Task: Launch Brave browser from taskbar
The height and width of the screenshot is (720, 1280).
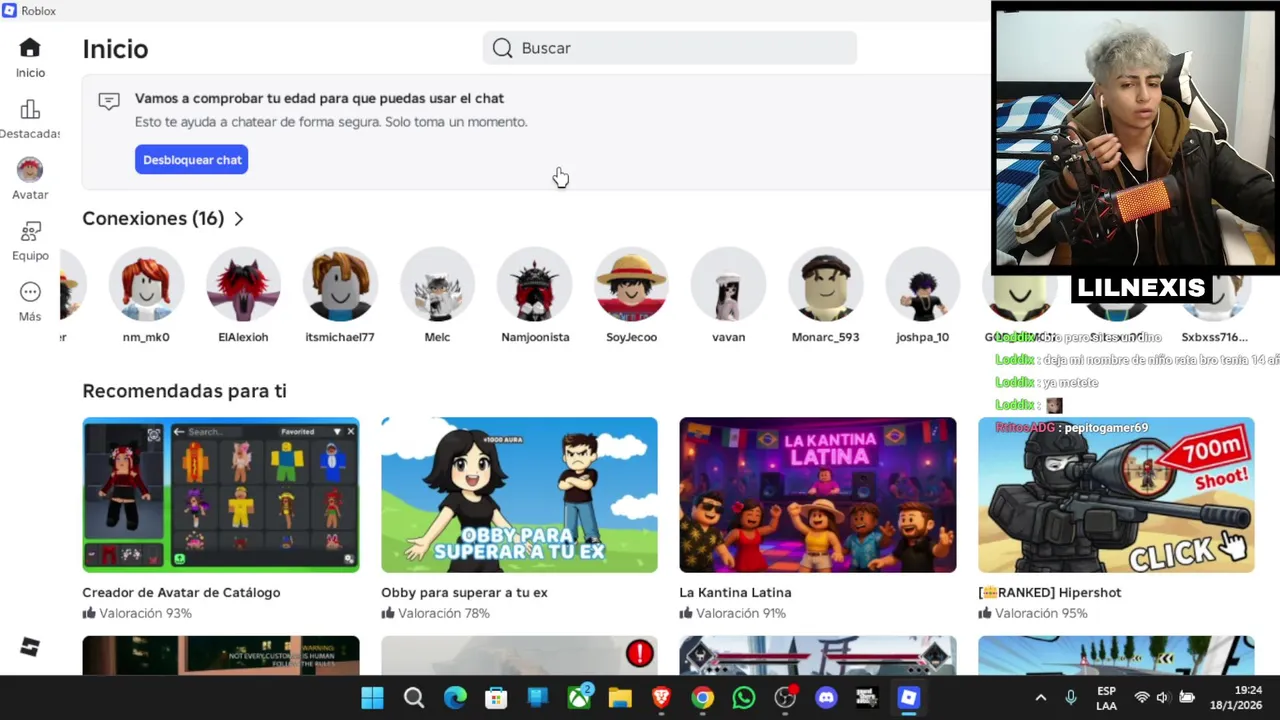Action: (661, 698)
